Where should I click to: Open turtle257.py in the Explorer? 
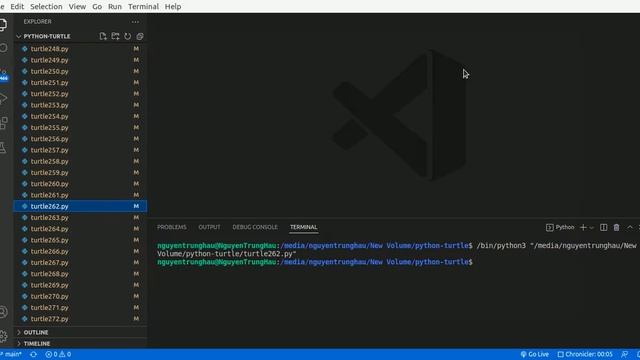[81, 150]
